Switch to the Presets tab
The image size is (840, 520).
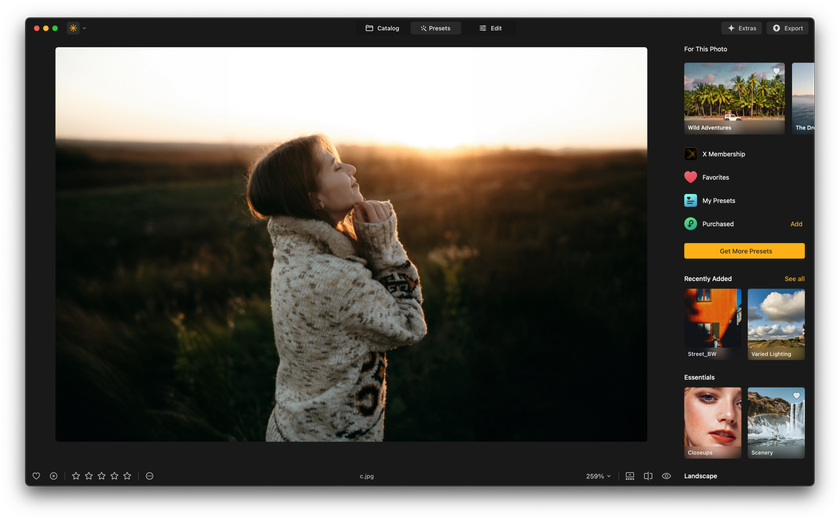coord(436,28)
